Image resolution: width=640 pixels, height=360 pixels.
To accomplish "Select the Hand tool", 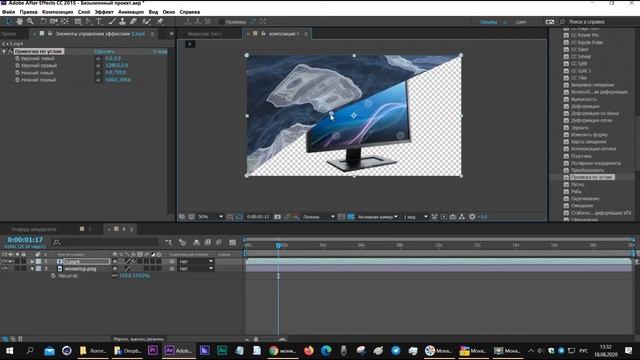I will tap(19, 21).
